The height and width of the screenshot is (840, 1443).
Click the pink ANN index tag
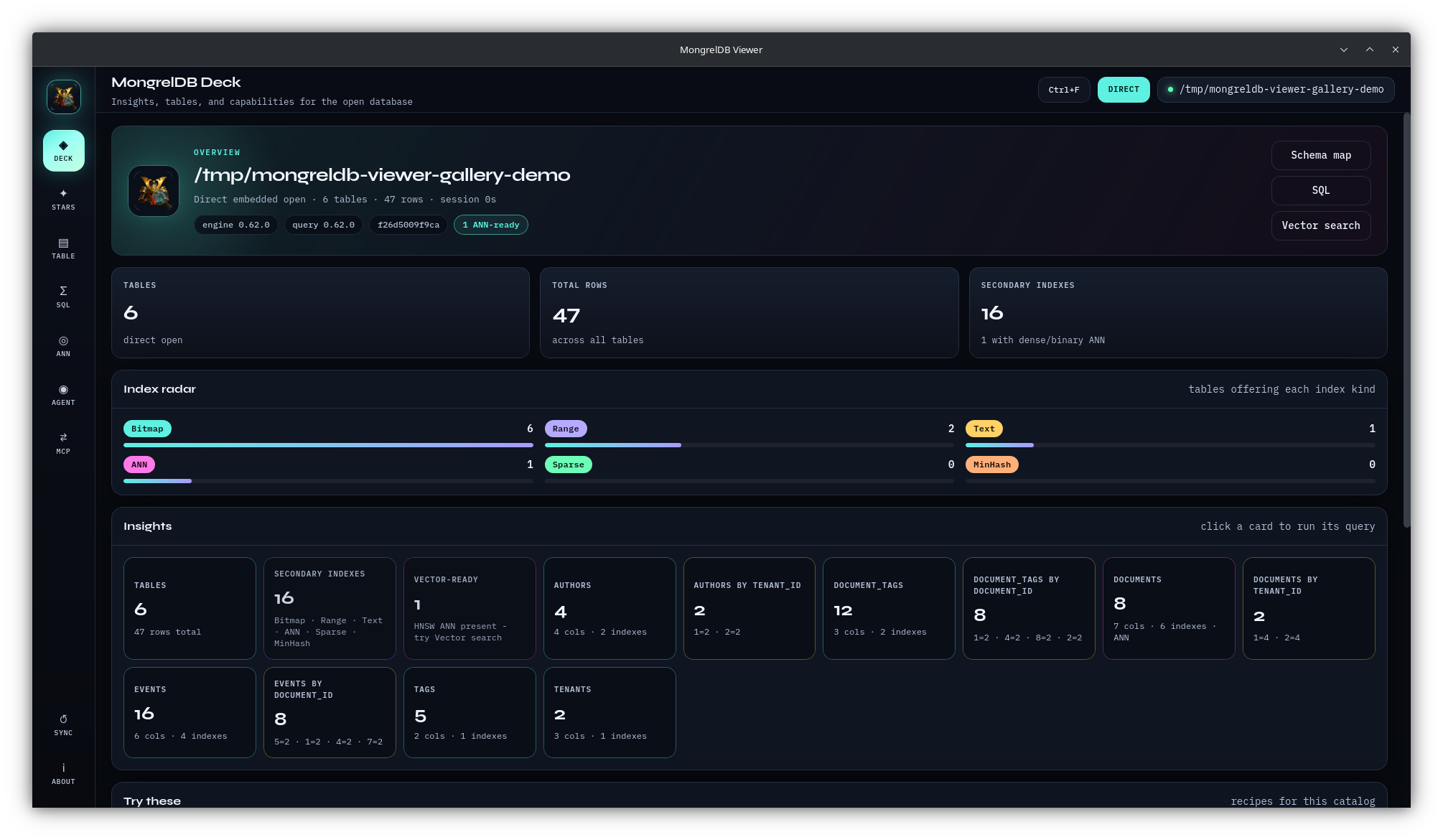click(x=139, y=465)
